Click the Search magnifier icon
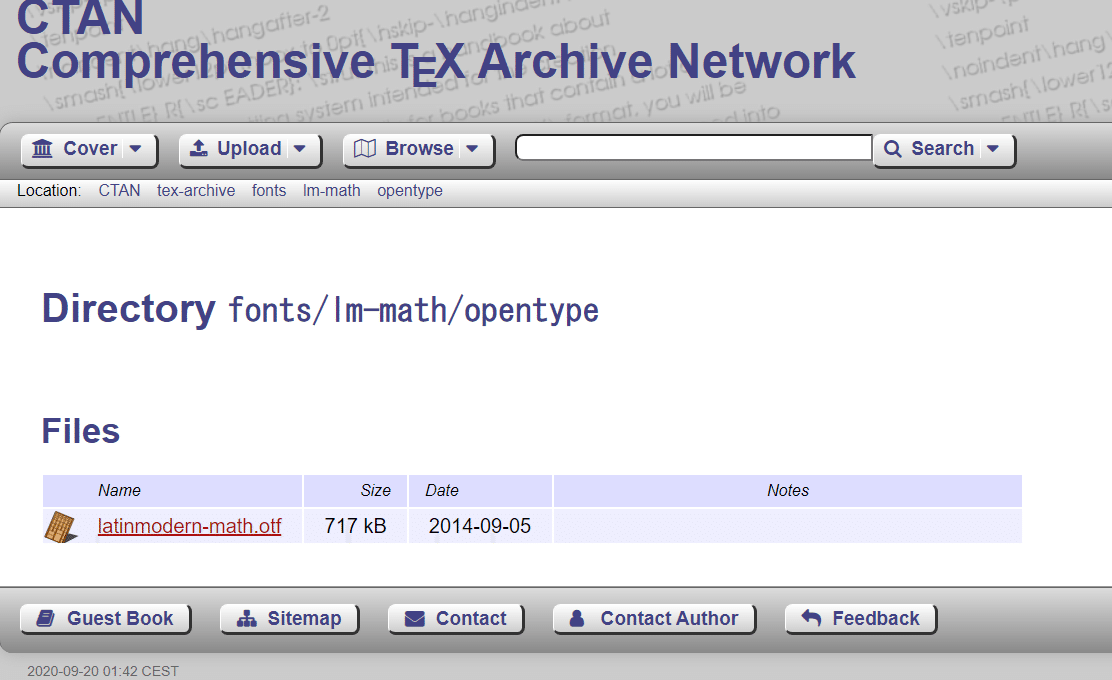The width and height of the screenshot is (1112, 680). pyautogui.click(x=893, y=149)
